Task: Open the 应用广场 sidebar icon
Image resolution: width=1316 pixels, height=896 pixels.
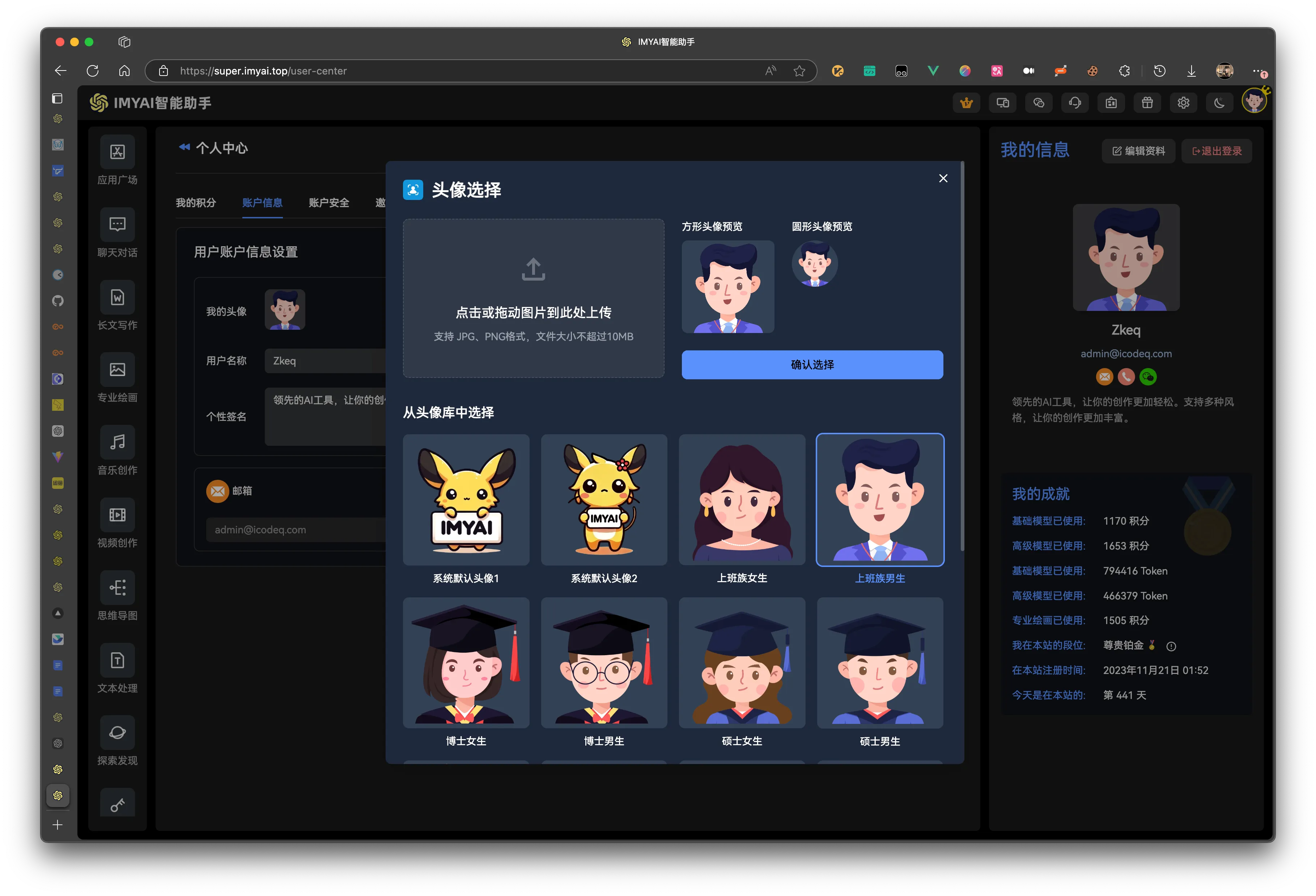Action: (117, 152)
